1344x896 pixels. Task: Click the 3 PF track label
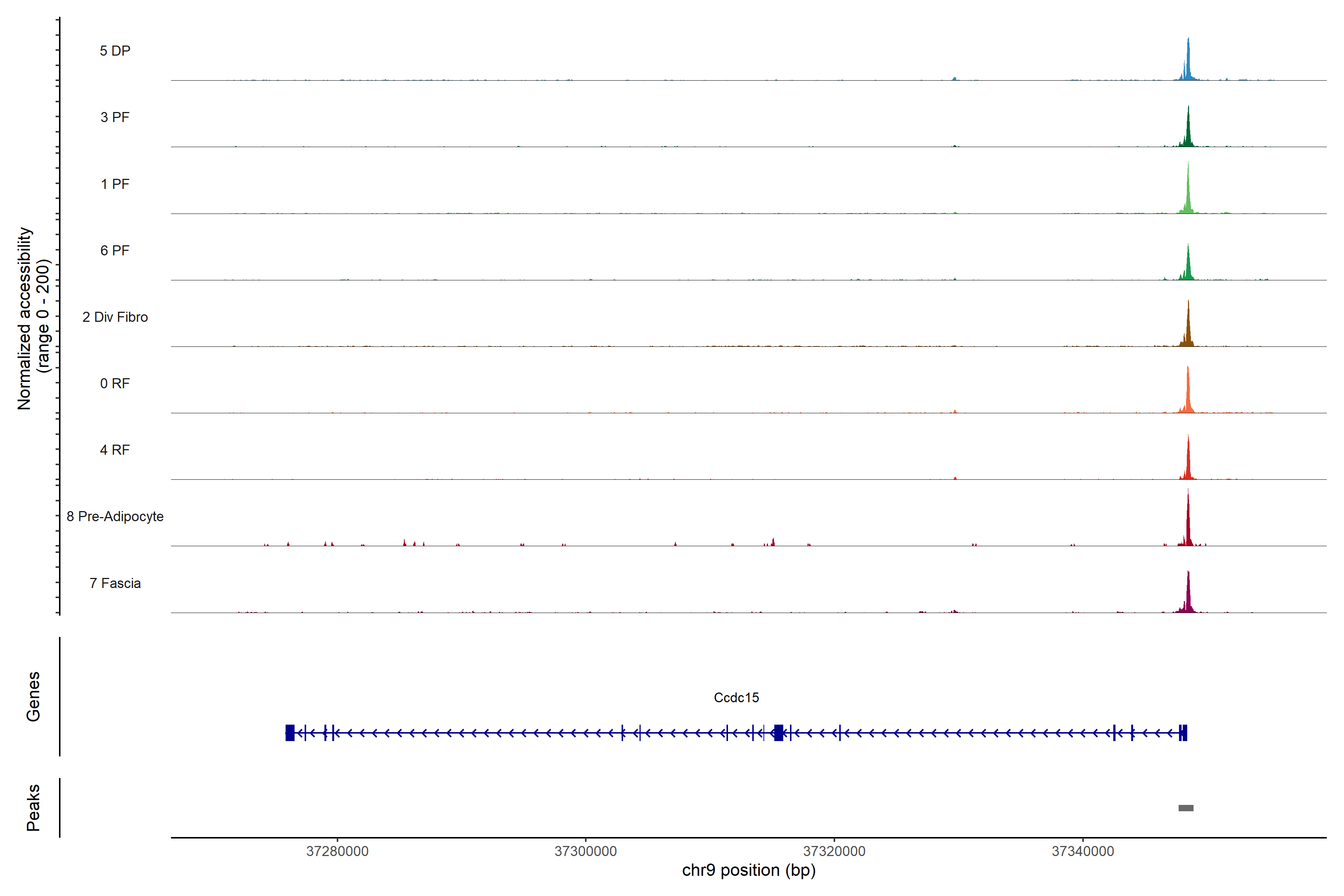coord(115,117)
